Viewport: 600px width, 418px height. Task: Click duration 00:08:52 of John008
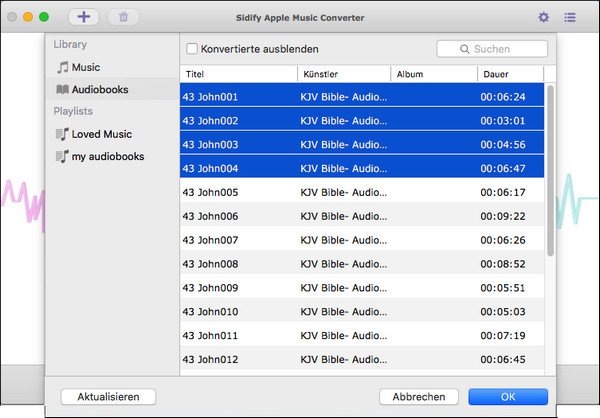[503, 264]
